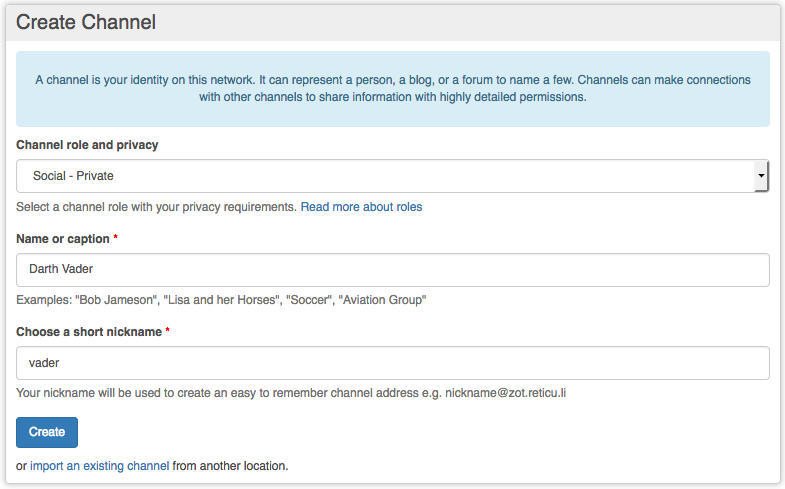Viewport: 785px width, 489px height.
Task: Click the Select a channel role help text
Action: point(156,207)
